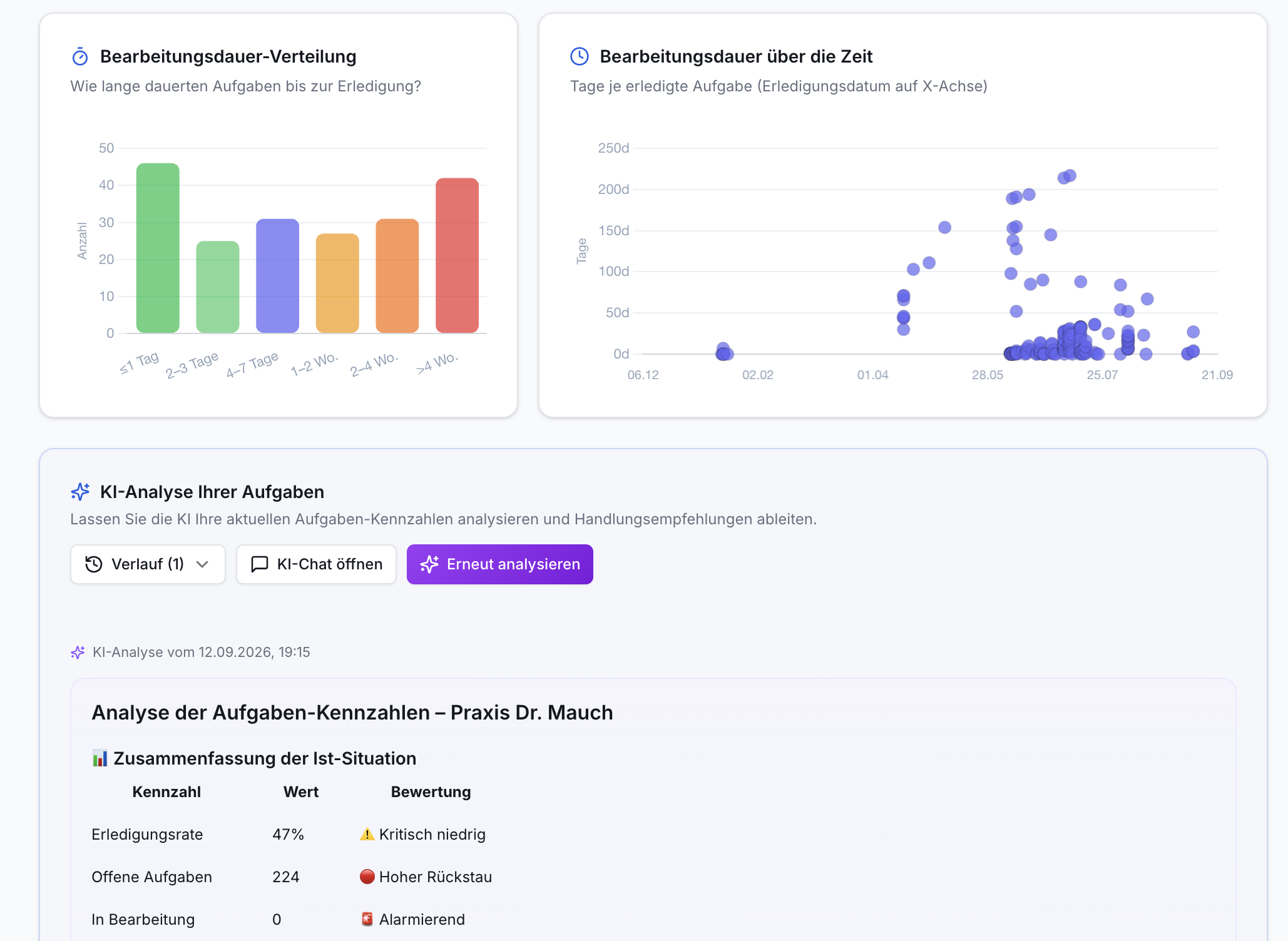The height and width of the screenshot is (941, 1288).
Task: Click the 'Zusammenfassung der Ist-Situation' subheading
Action: [x=265, y=758]
